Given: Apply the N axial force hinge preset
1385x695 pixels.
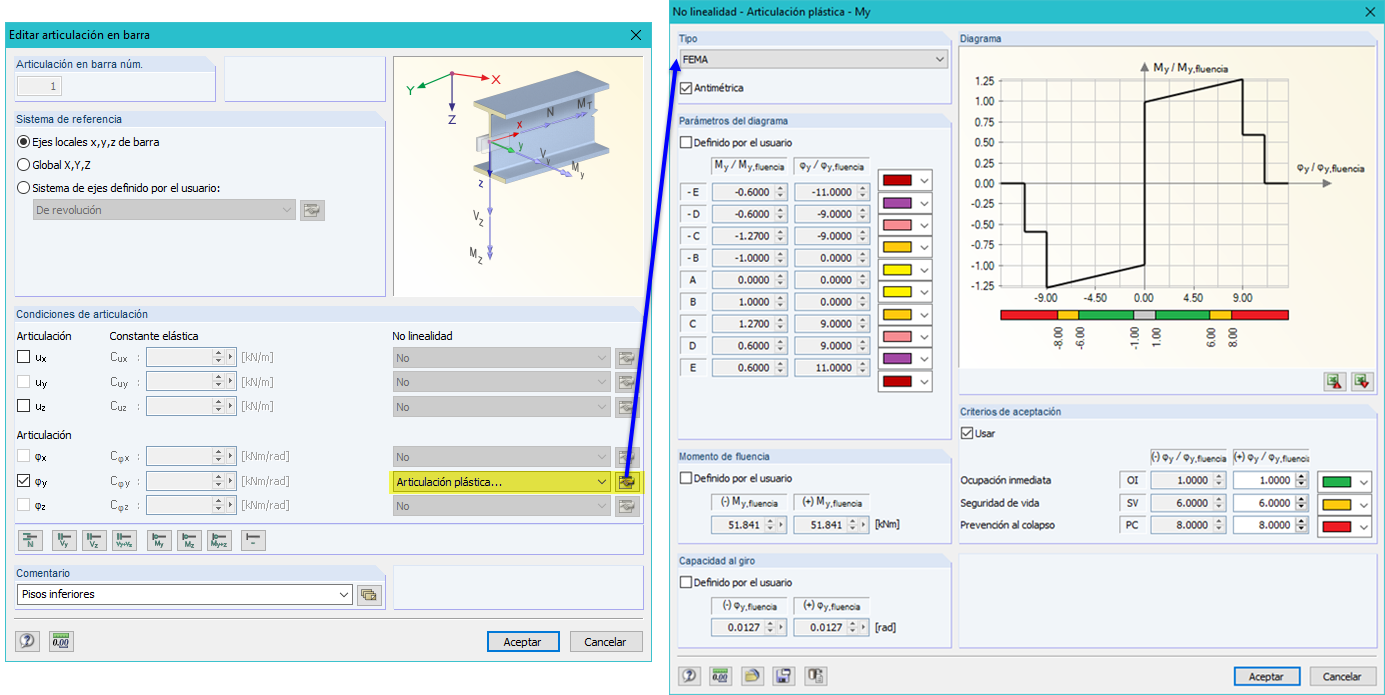Looking at the screenshot, I should pyautogui.click(x=30, y=541).
